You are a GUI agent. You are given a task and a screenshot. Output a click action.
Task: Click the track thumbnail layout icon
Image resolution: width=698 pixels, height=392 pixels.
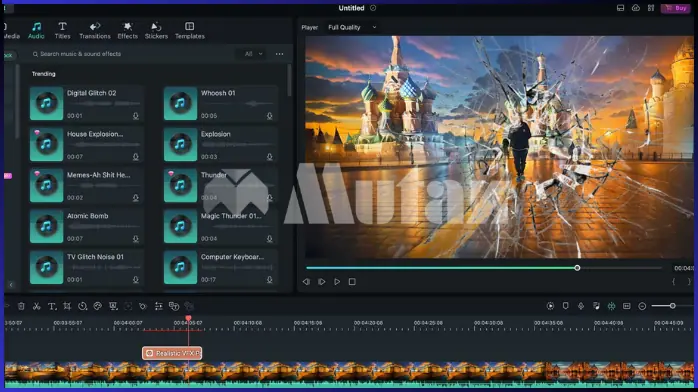pyautogui.click(x=627, y=306)
